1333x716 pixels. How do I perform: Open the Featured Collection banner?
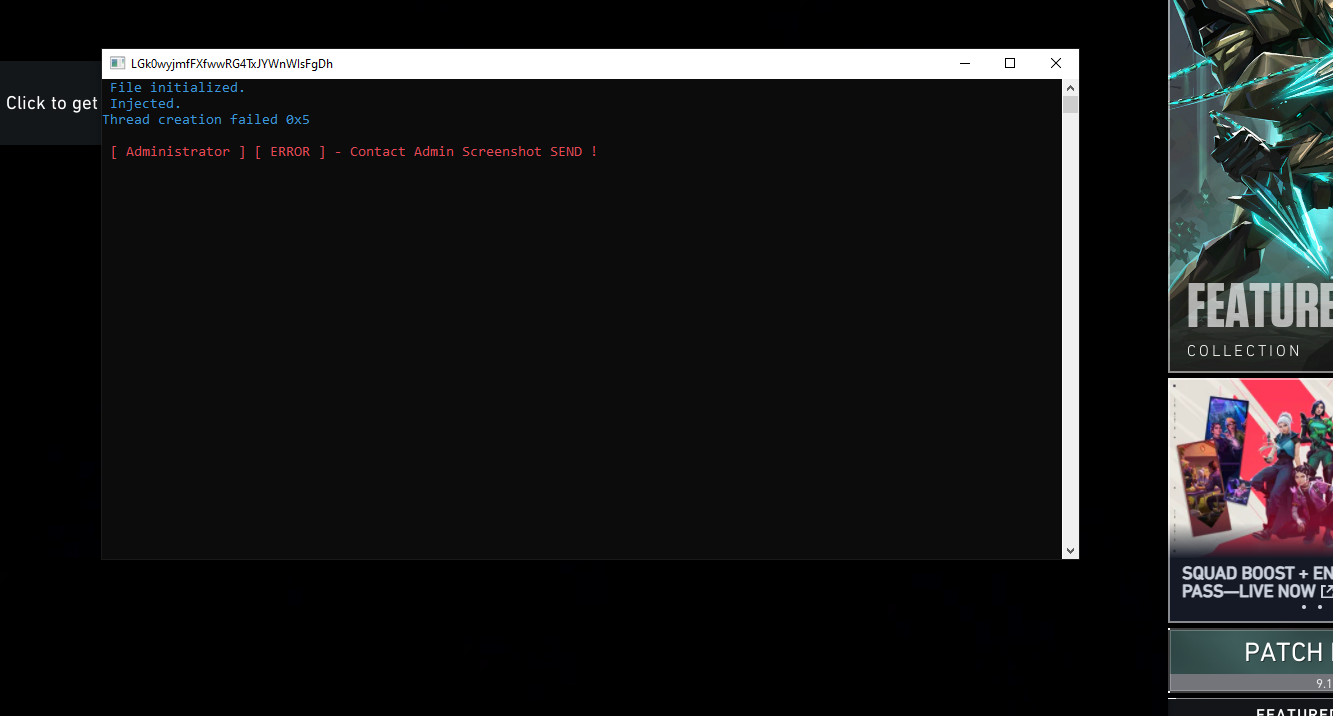[1252, 200]
